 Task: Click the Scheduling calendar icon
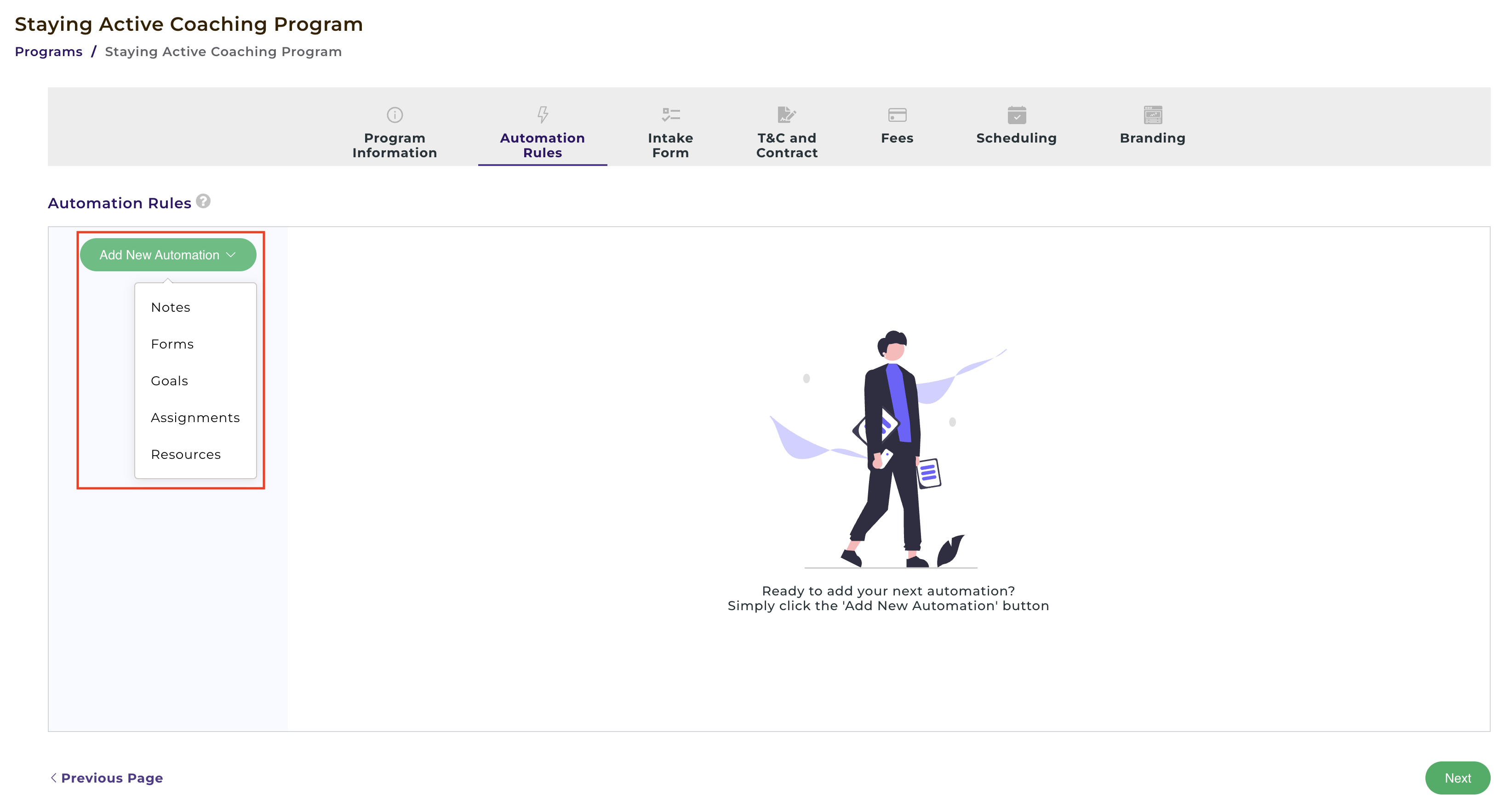point(1017,115)
